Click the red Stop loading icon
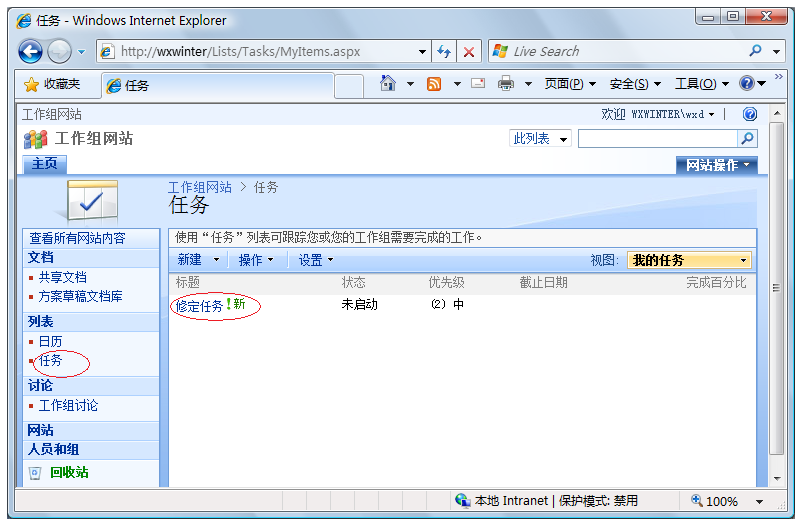The width and height of the screenshot is (806, 529). (468, 51)
